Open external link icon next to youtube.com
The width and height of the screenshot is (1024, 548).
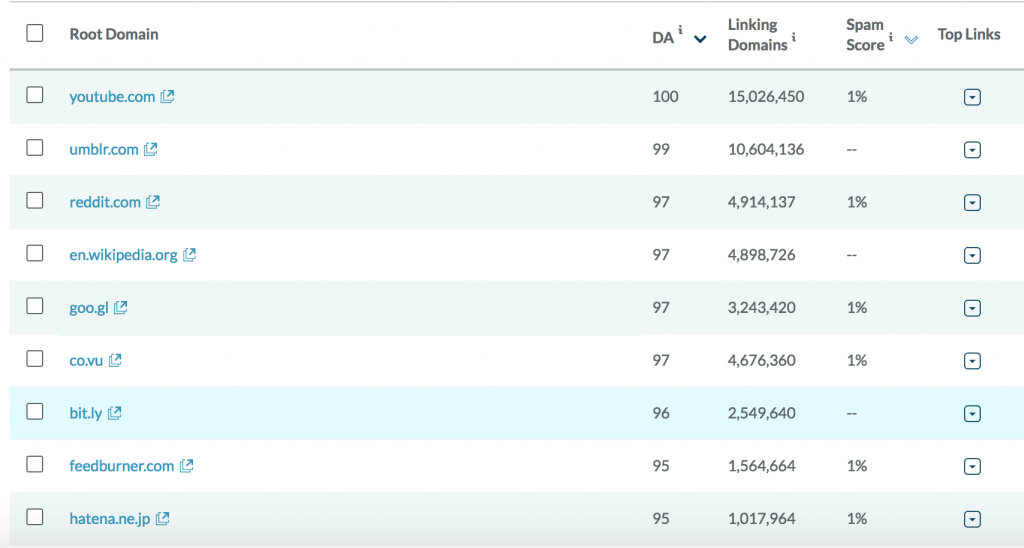click(168, 97)
